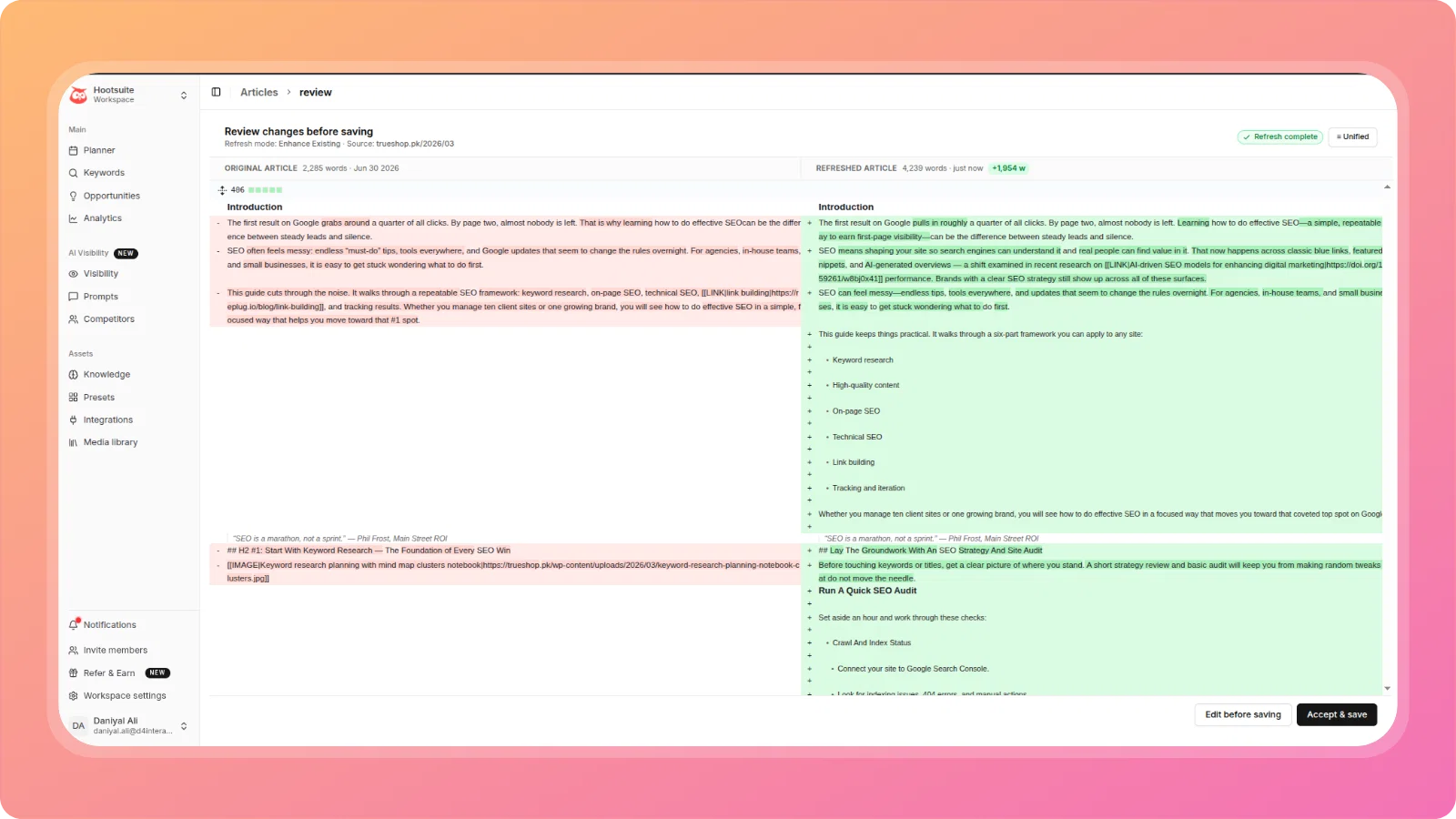Click the "Run A Quick SEO Audit" heading
Screen dimensions: 1456x819
[867, 591]
